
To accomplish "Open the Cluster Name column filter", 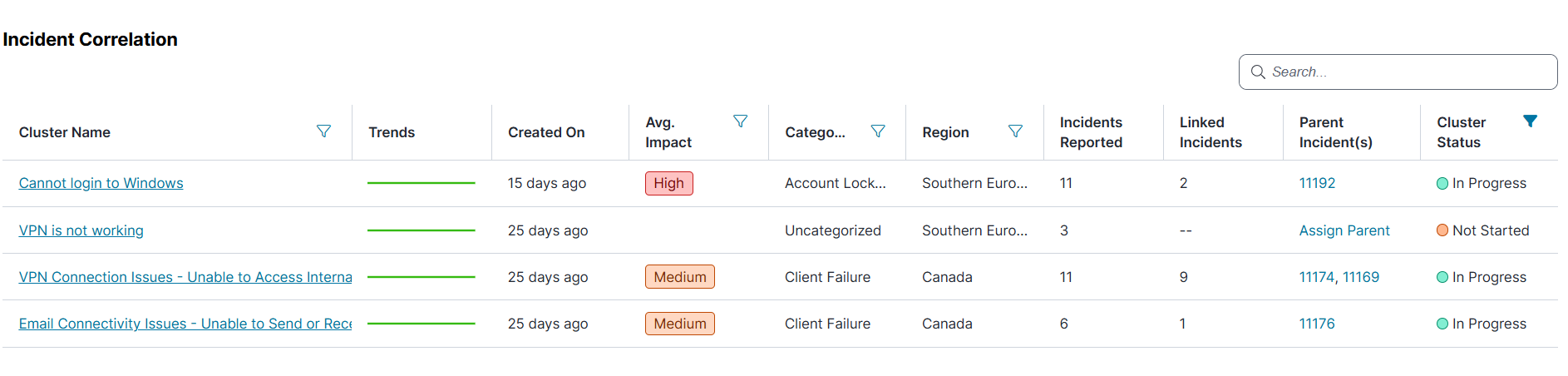I will point(323,131).
